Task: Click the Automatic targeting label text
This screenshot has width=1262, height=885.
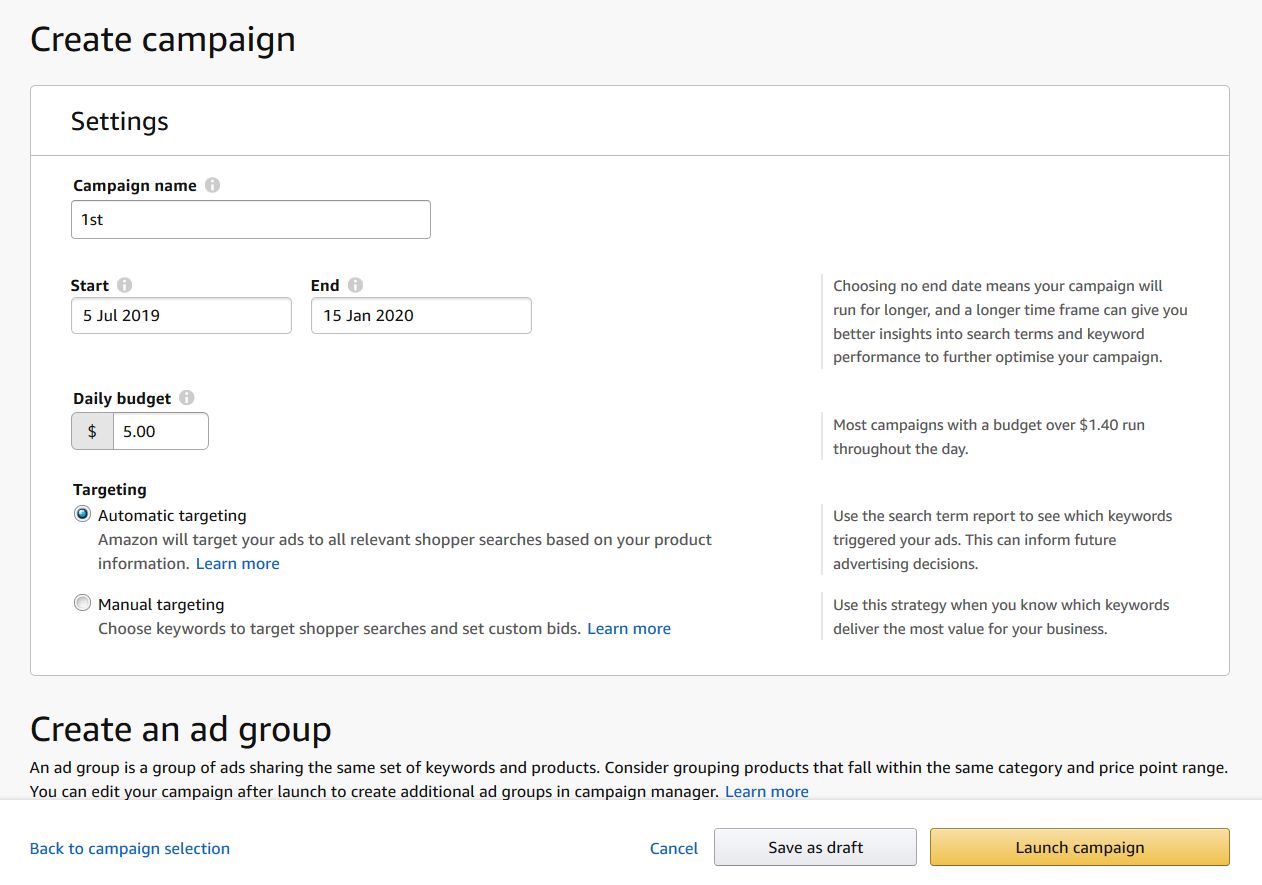Action: [x=172, y=516]
